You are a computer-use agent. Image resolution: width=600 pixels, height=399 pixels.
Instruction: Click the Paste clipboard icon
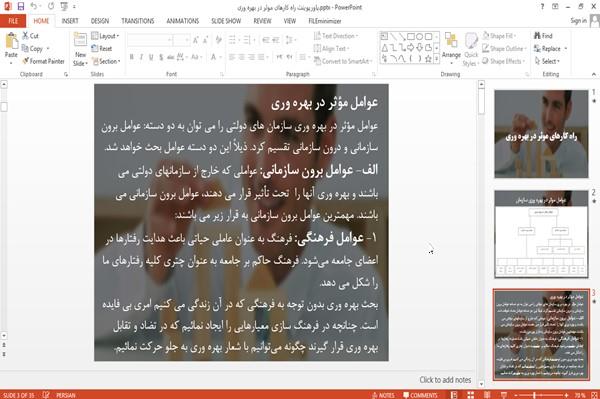click(x=11, y=41)
